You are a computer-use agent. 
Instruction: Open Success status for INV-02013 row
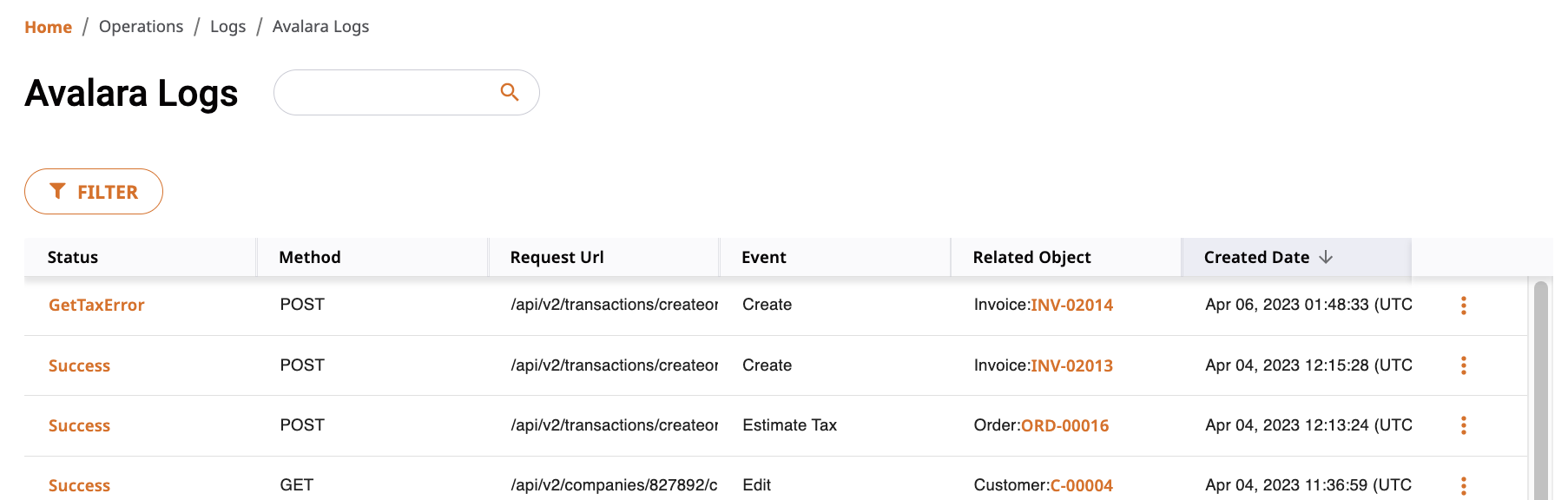79,365
